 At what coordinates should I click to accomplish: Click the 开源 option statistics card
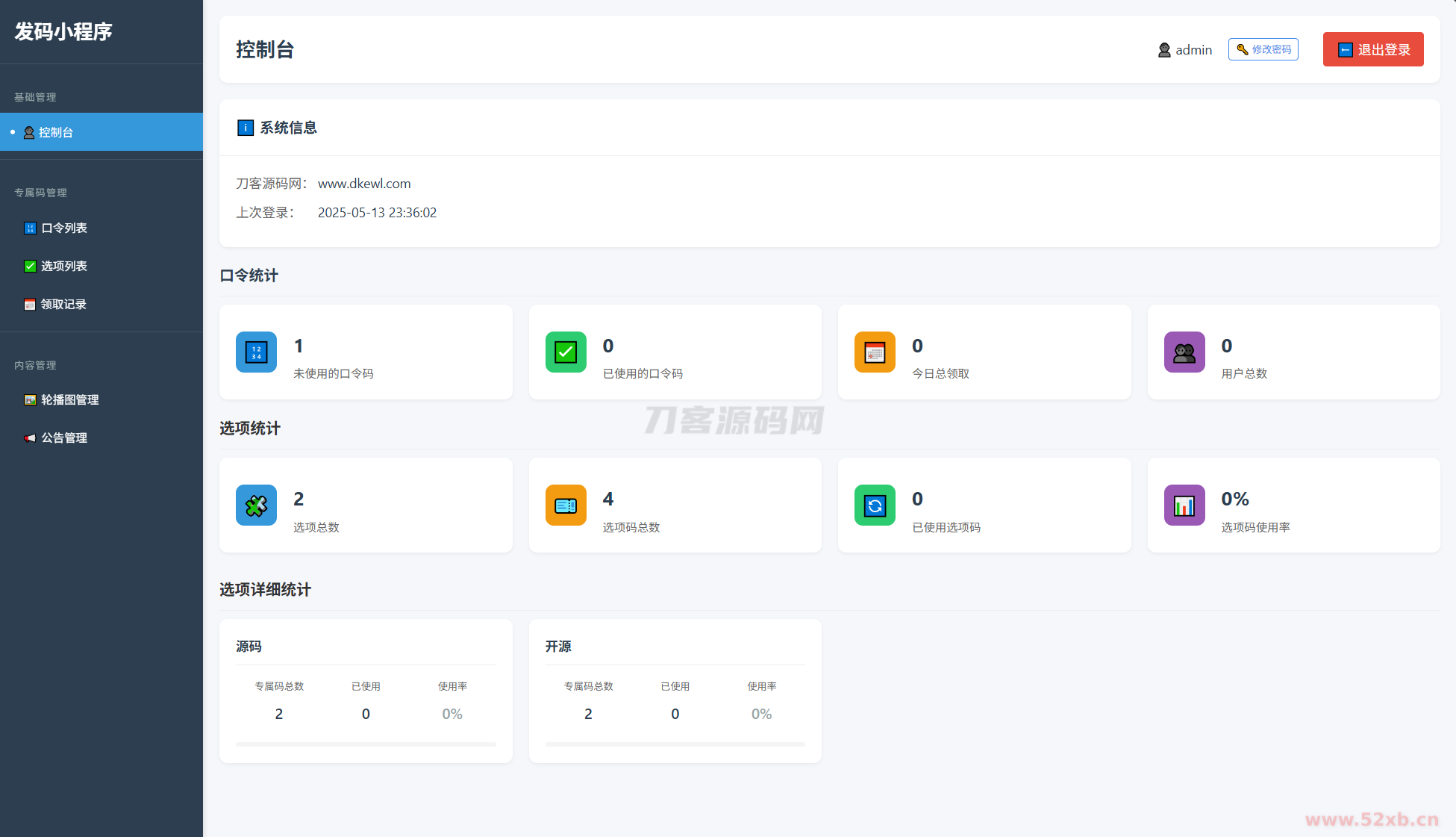click(x=675, y=690)
